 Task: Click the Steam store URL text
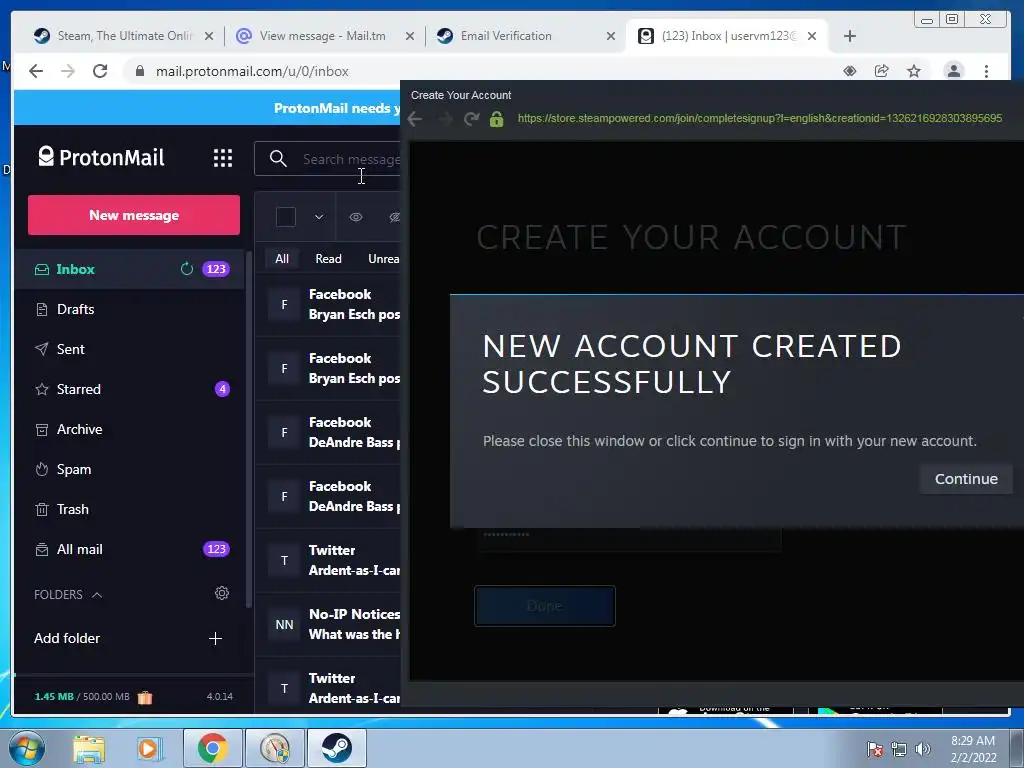point(760,118)
